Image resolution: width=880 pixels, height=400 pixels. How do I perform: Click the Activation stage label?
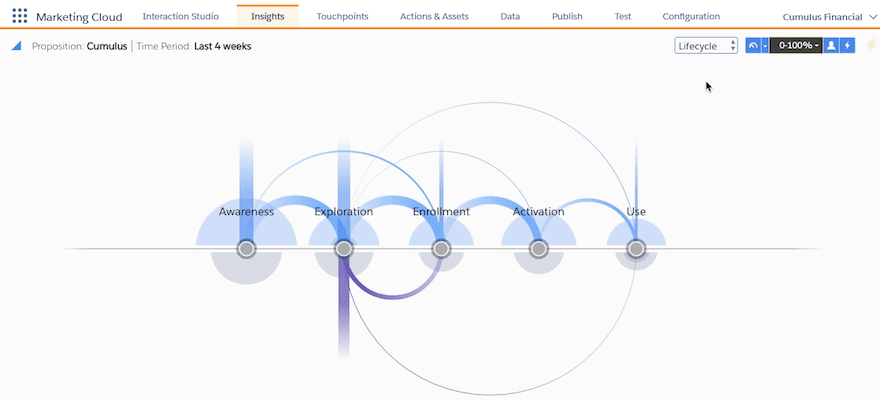pos(539,212)
